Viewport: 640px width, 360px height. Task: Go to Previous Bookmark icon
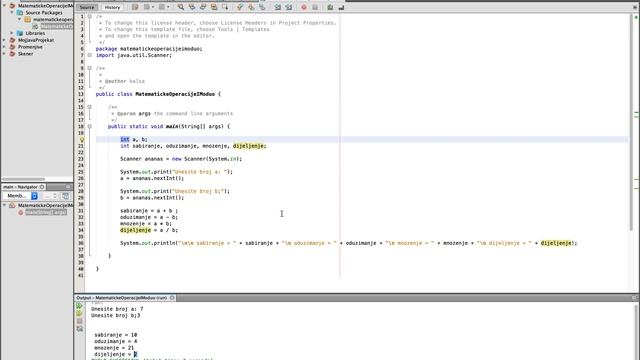click(x=240, y=7)
